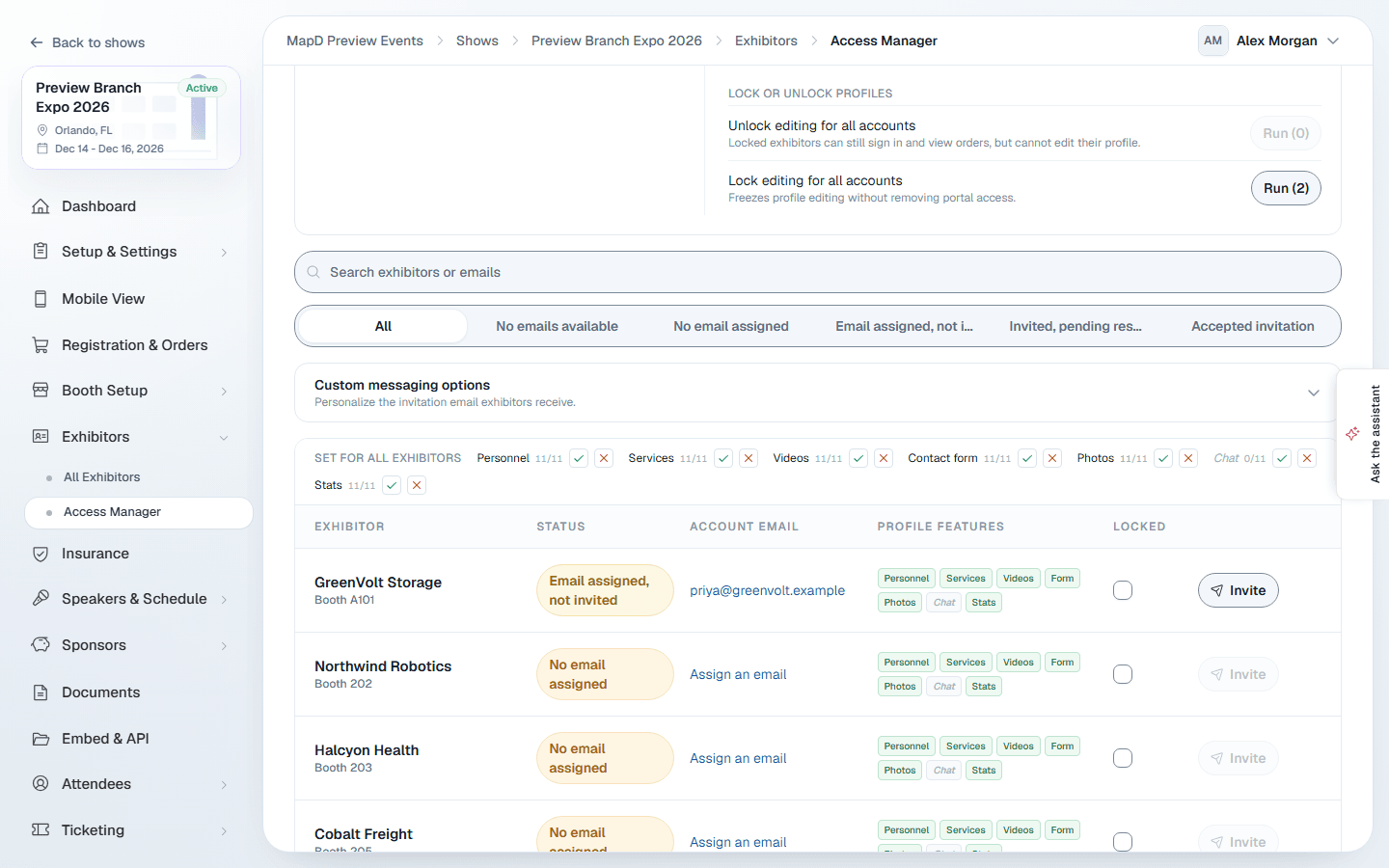Disable Stats for all exhibitors with red X
This screenshot has width=1389, height=868.
pos(417,485)
